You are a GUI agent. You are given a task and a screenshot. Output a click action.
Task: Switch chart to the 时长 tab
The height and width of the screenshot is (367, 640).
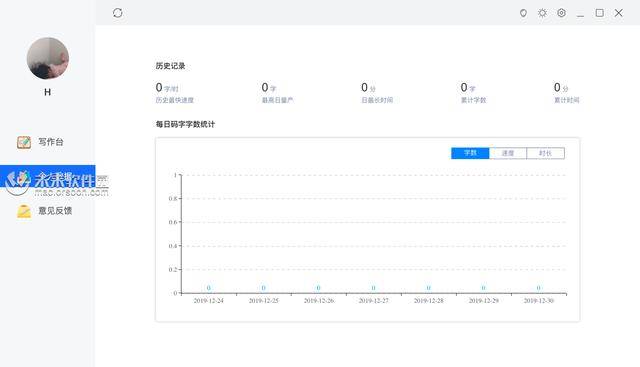(x=546, y=153)
